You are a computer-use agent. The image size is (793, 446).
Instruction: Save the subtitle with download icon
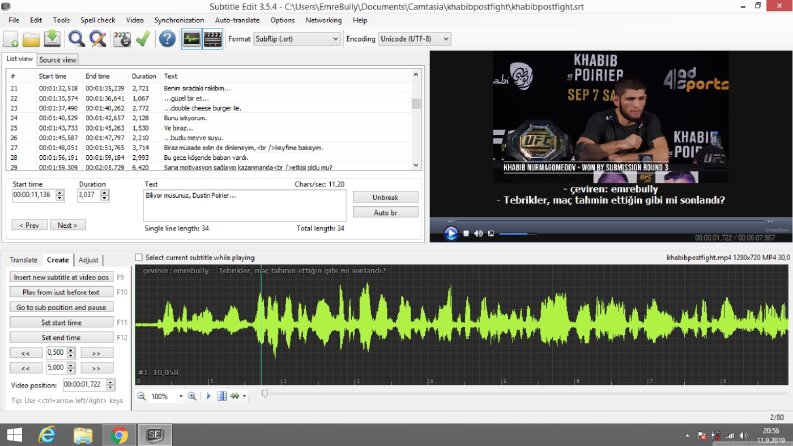[52, 39]
